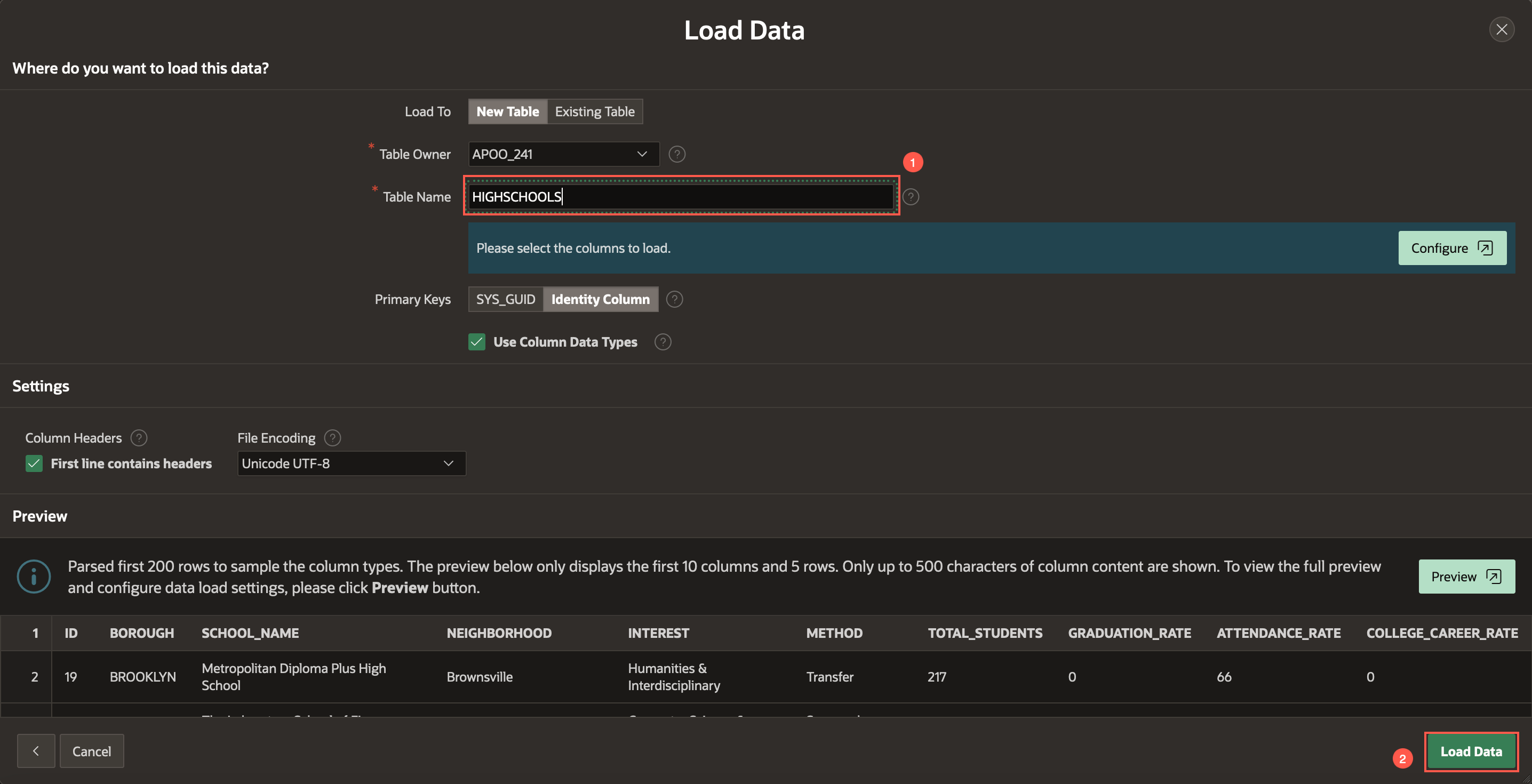Click Metropolitan Diploma Plus High School cell

tap(294, 677)
